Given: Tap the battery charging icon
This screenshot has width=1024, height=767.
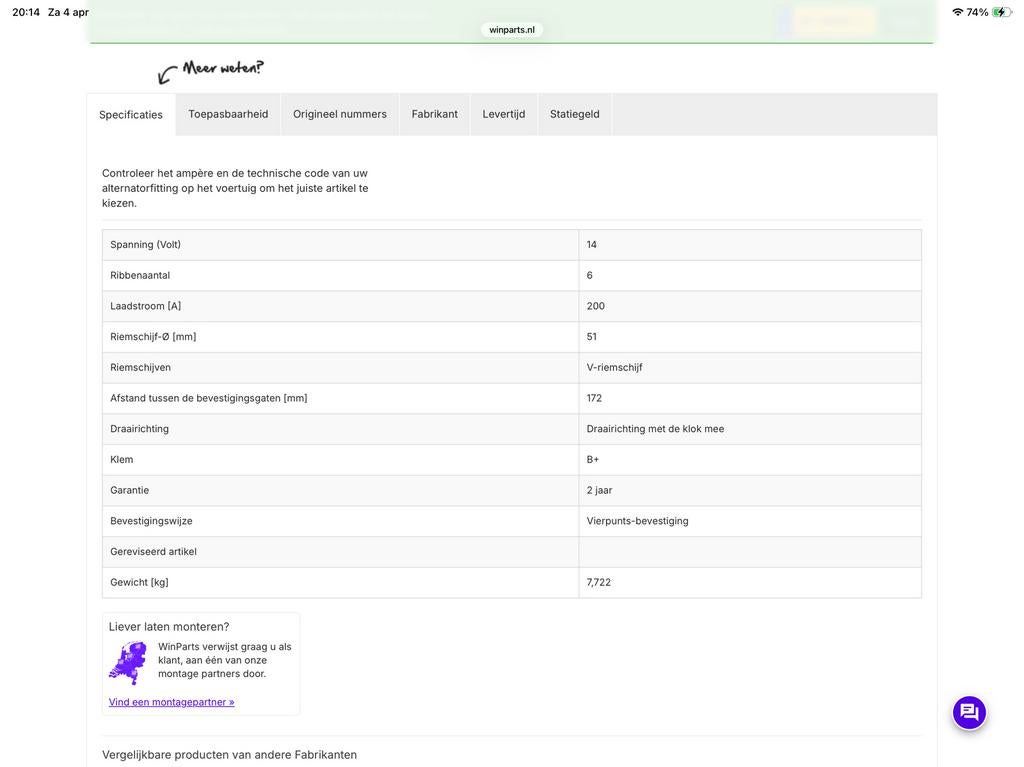Looking at the screenshot, I should tap(1001, 12).
